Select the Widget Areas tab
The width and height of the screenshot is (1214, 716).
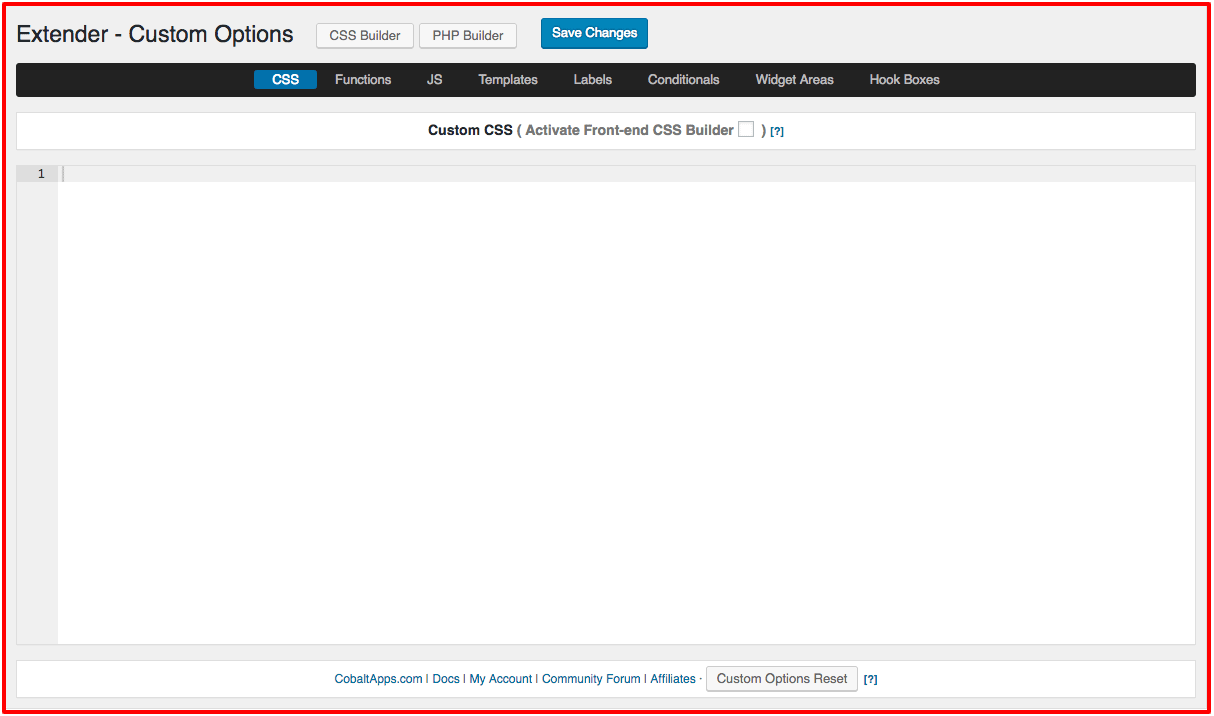click(x=794, y=80)
